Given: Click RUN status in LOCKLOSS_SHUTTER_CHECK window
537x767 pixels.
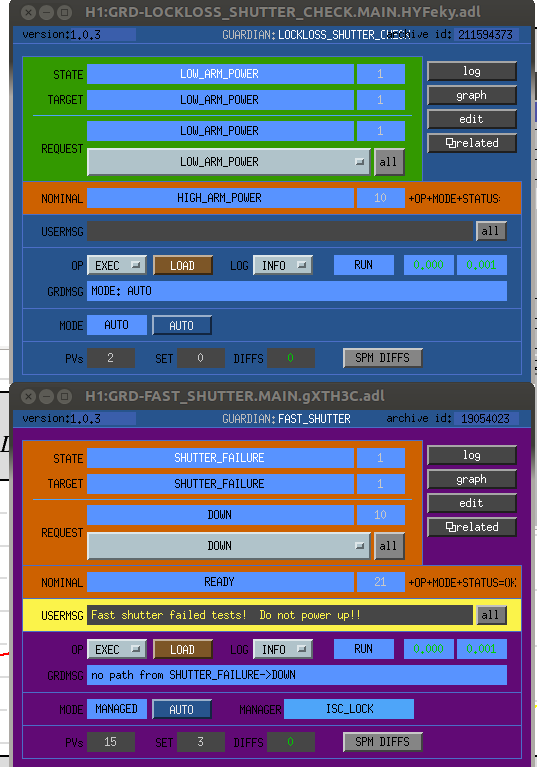Looking at the screenshot, I should pyautogui.click(x=364, y=265).
